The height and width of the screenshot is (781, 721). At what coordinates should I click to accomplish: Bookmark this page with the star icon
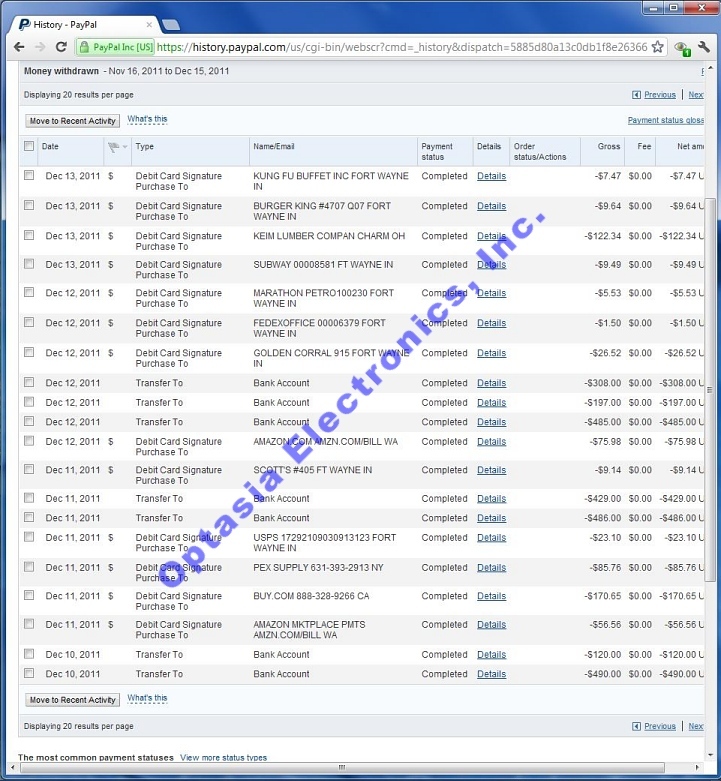pos(657,47)
